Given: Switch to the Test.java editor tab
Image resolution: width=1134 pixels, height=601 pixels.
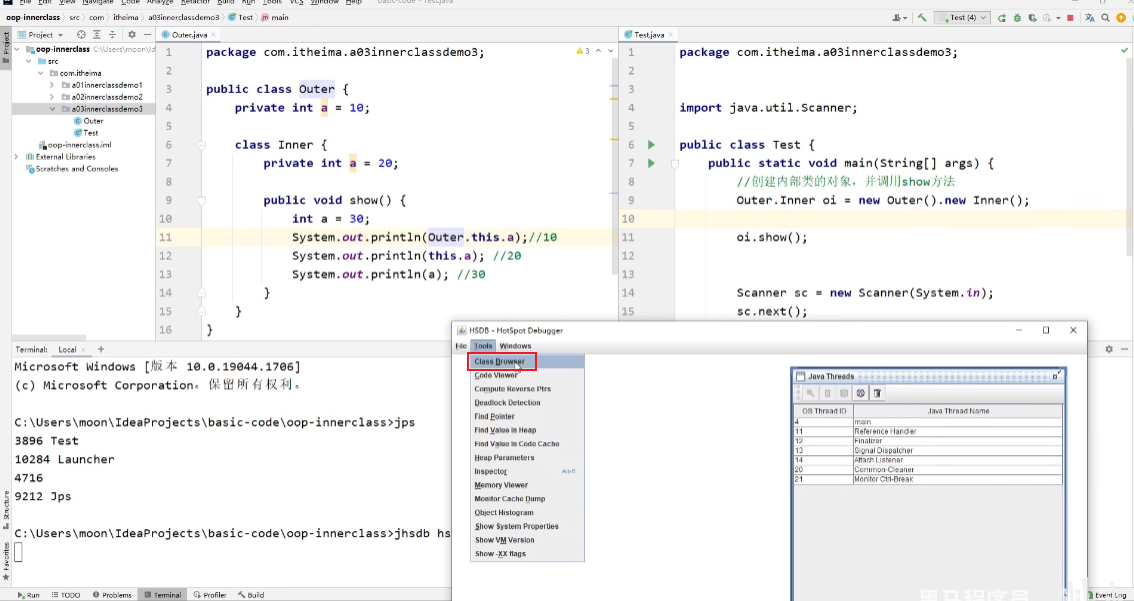Looking at the screenshot, I should click(x=649, y=34).
